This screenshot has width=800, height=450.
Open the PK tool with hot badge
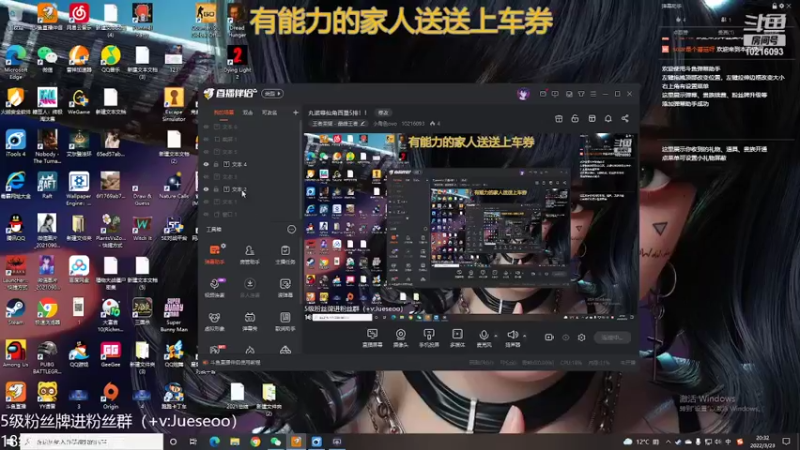coord(215,349)
